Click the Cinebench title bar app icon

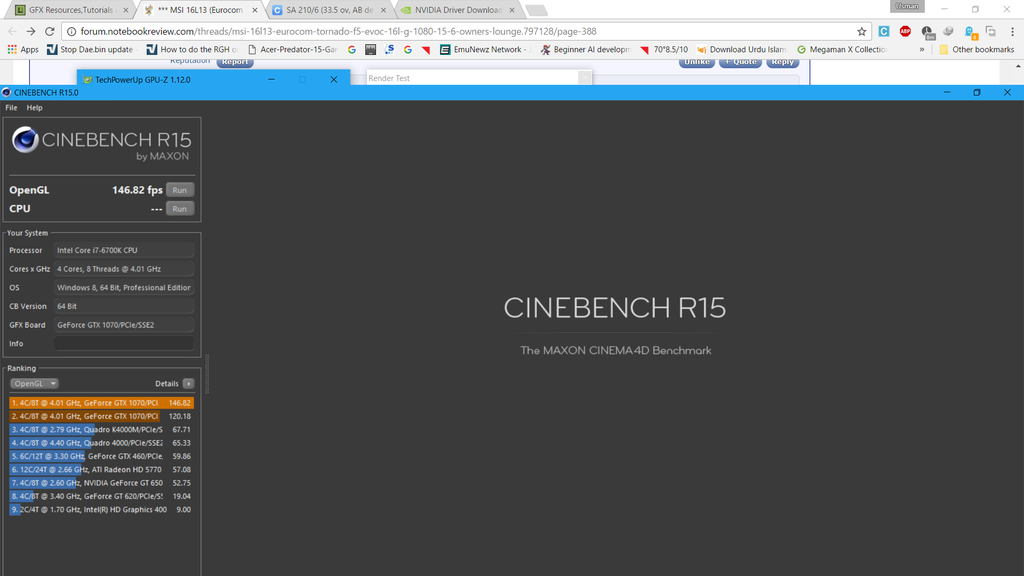[x=7, y=93]
